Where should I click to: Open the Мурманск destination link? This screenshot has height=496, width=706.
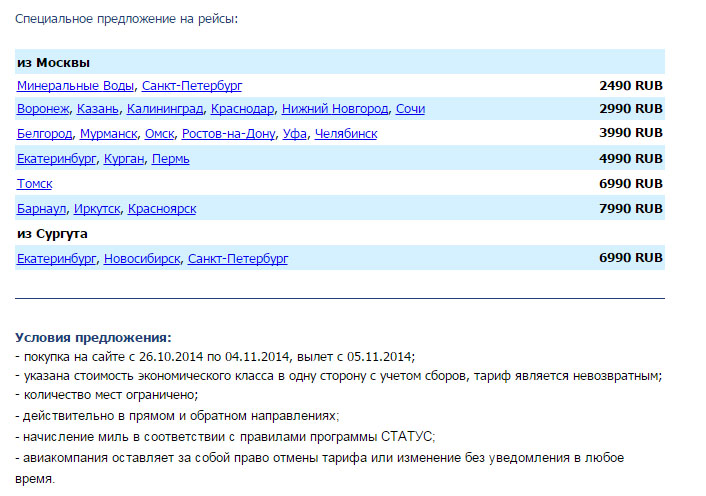point(109,134)
